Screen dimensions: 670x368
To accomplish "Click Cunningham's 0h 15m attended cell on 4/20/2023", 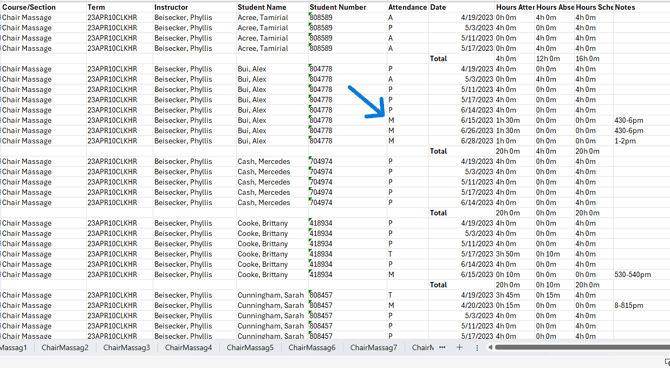I will click(x=515, y=306).
